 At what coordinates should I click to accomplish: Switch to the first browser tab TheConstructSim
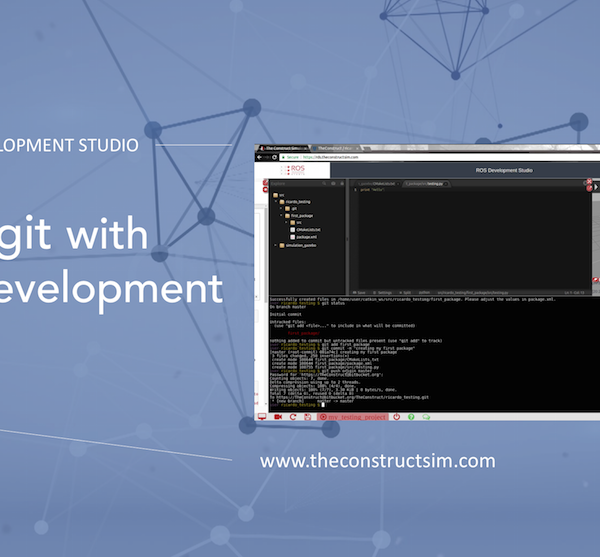coord(283,148)
